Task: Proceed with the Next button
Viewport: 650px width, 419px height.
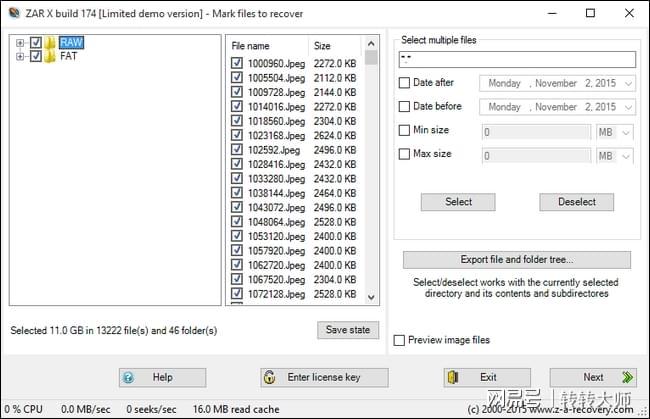Action: click(x=593, y=378)
